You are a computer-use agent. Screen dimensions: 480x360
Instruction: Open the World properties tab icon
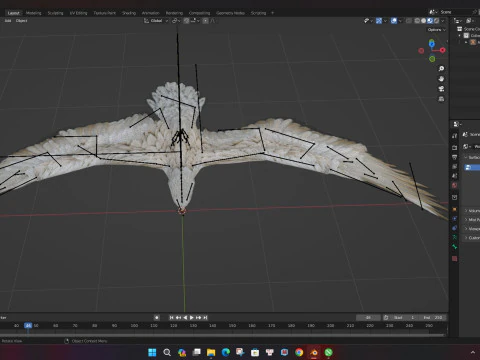(454, 185)
